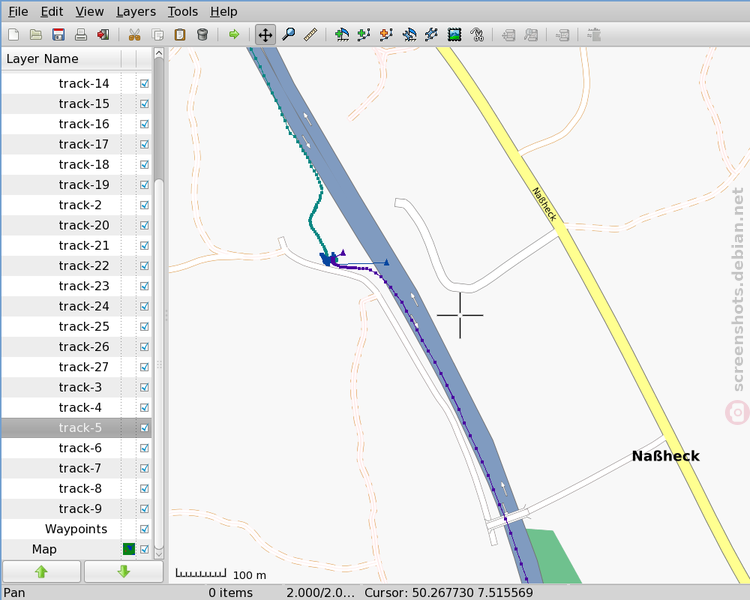The image size is (750, 600).
Task: Click the layer list scrollbar up arrow
Action: click(x=159, y=53)
